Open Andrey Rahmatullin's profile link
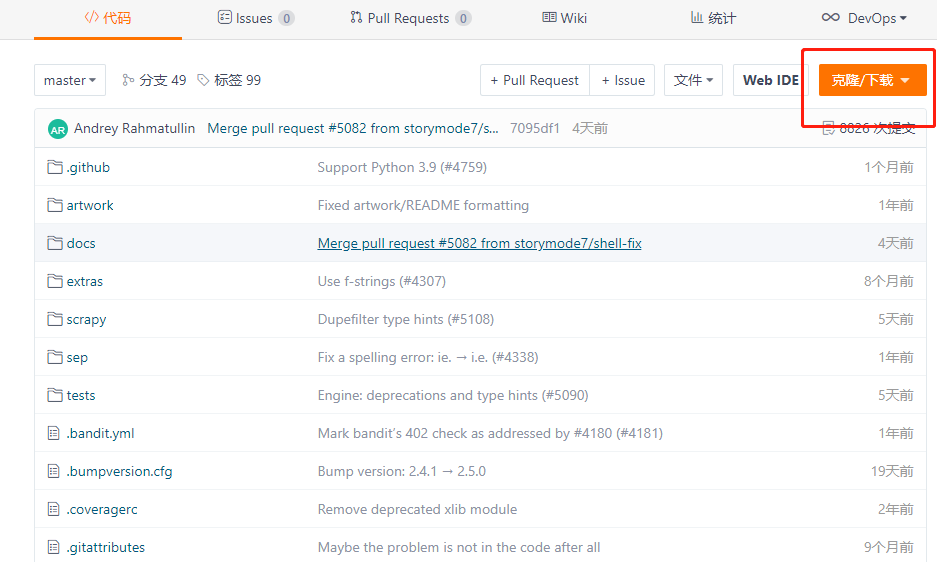The height and width of the screenshot is (562, 937). [x=134, y=129]
